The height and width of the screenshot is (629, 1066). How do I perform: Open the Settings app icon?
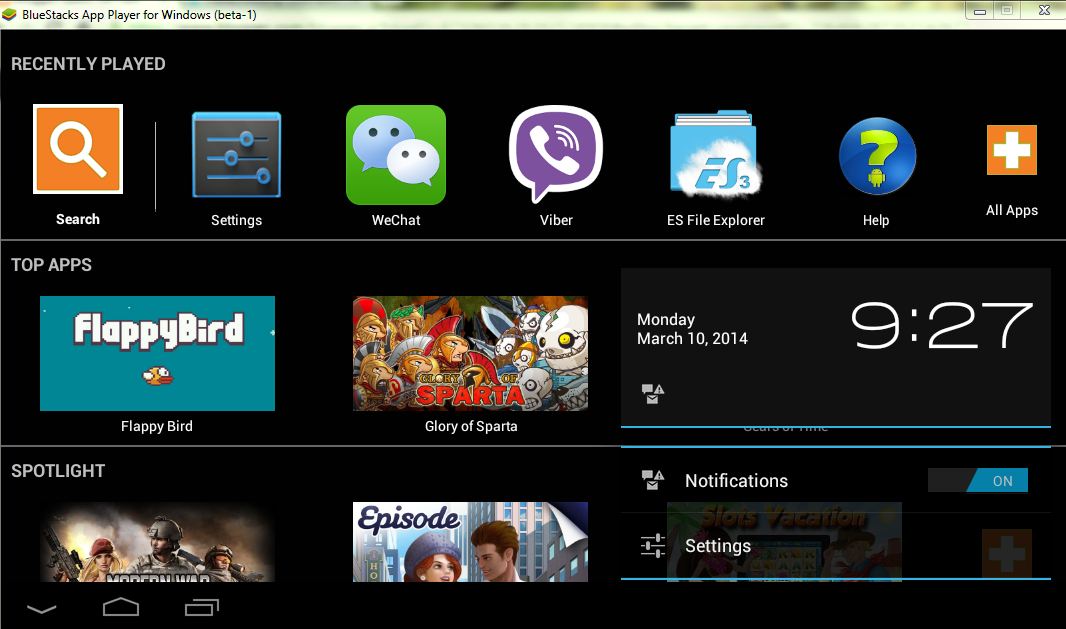[237, 155]
